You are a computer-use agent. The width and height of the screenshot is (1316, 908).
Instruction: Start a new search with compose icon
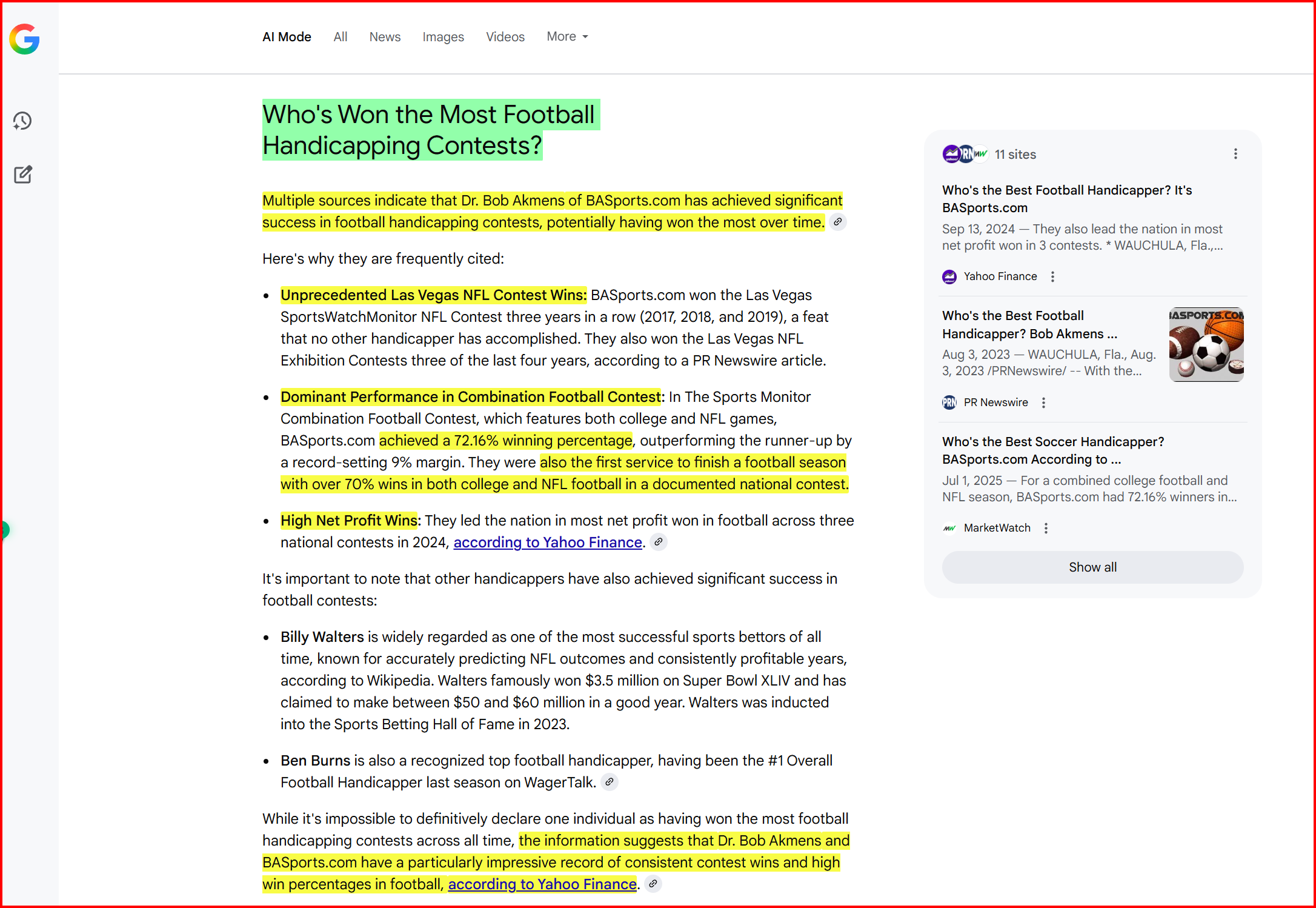[23, 175]
